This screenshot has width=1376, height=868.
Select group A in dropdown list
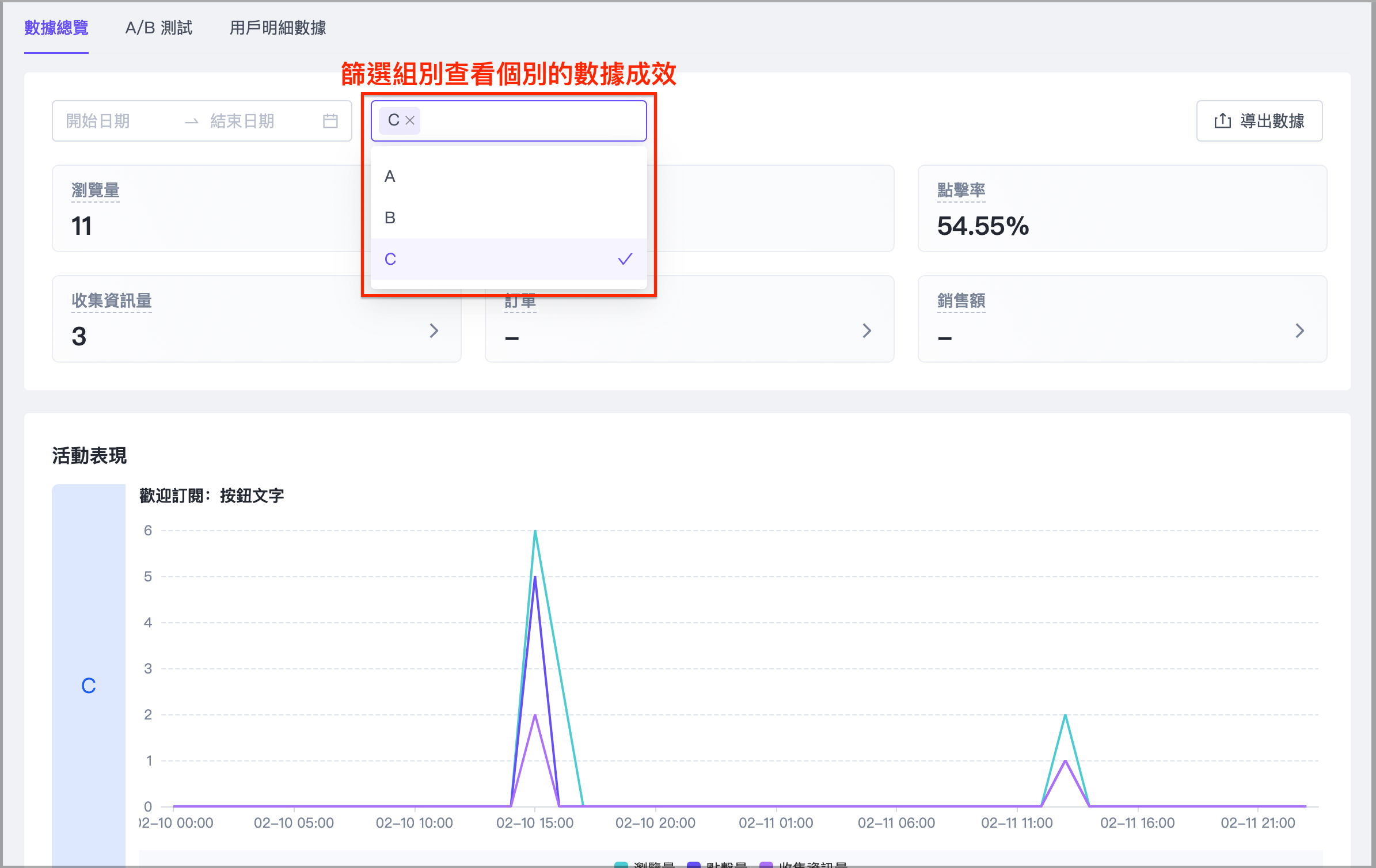coord(390,177)
